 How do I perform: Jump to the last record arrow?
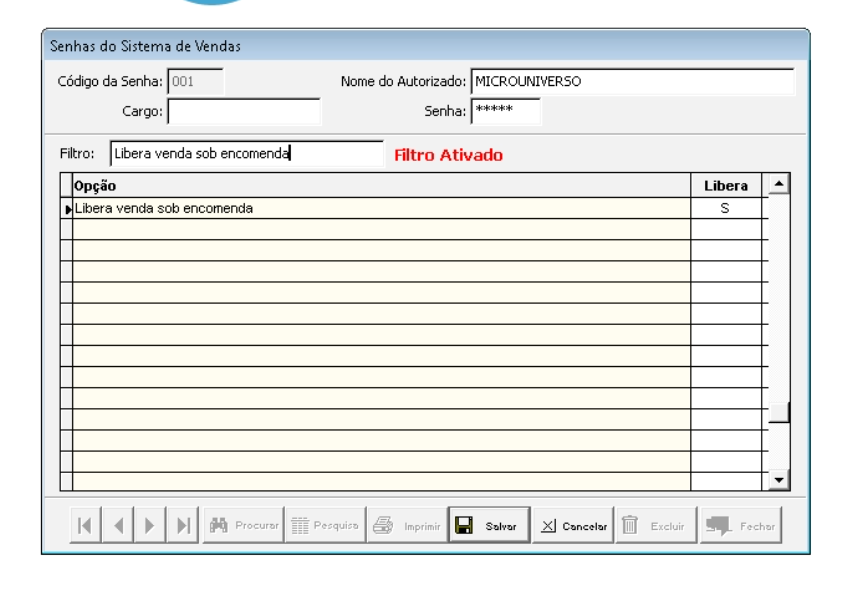[x=183, y=525]
